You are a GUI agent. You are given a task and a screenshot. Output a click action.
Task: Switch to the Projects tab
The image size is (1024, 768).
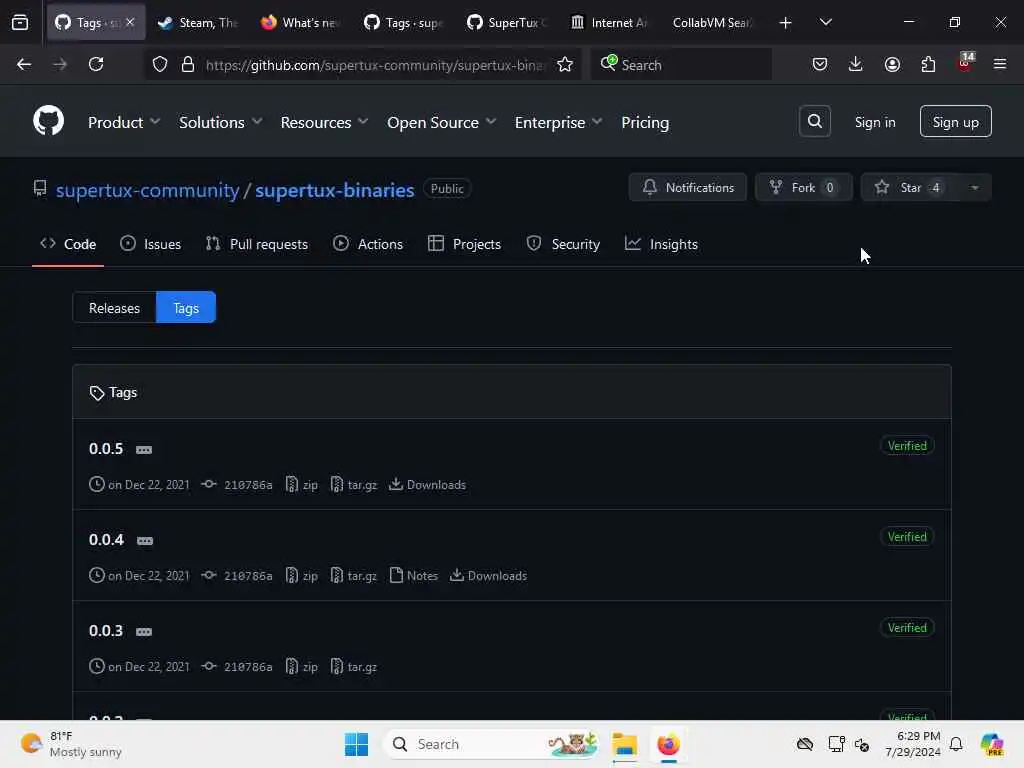point(464,244)
